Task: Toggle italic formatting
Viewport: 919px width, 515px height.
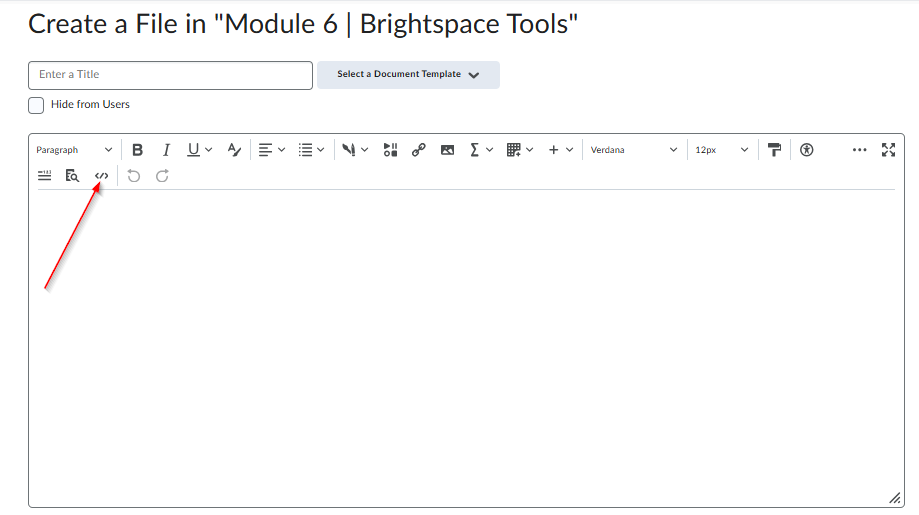Action: click(166, 150)
